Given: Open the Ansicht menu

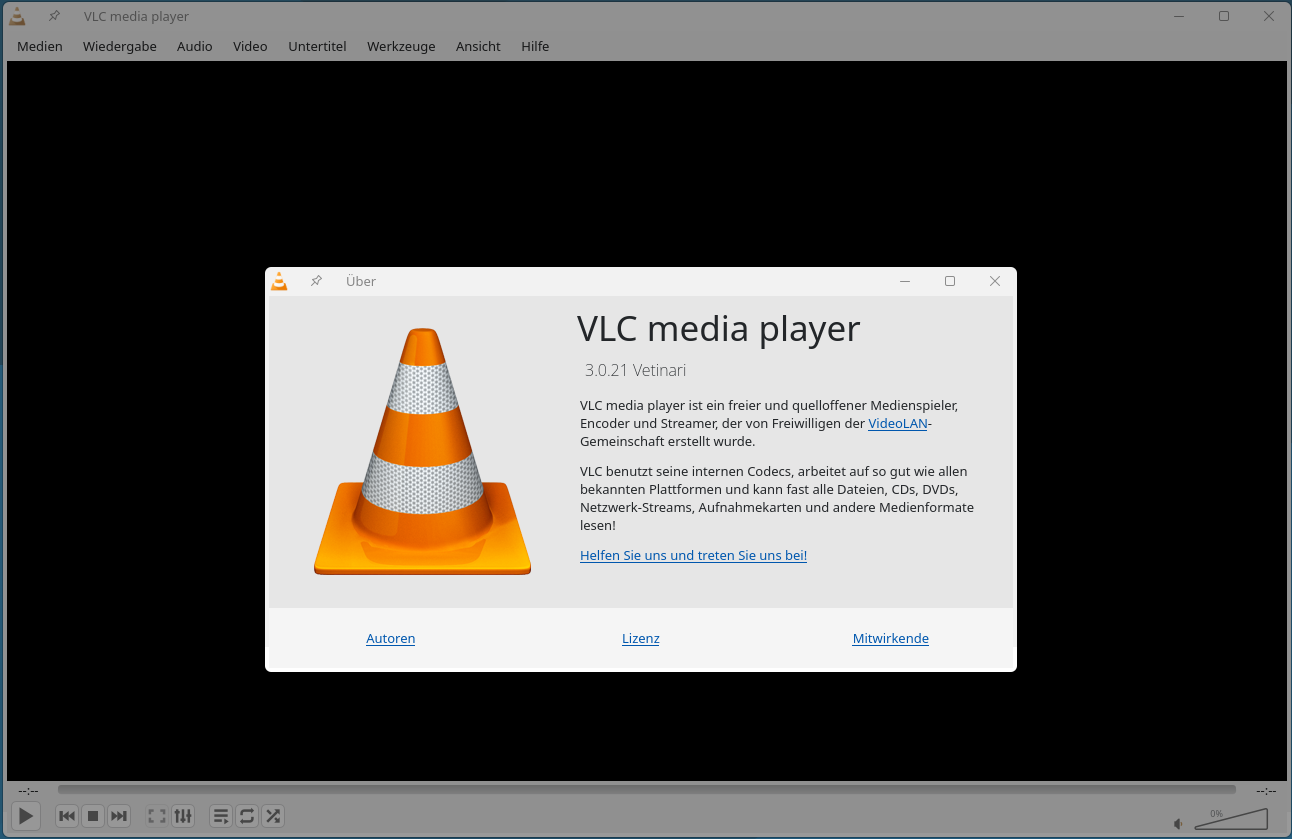Looking at the screenshot, I should tap(478, 46).
